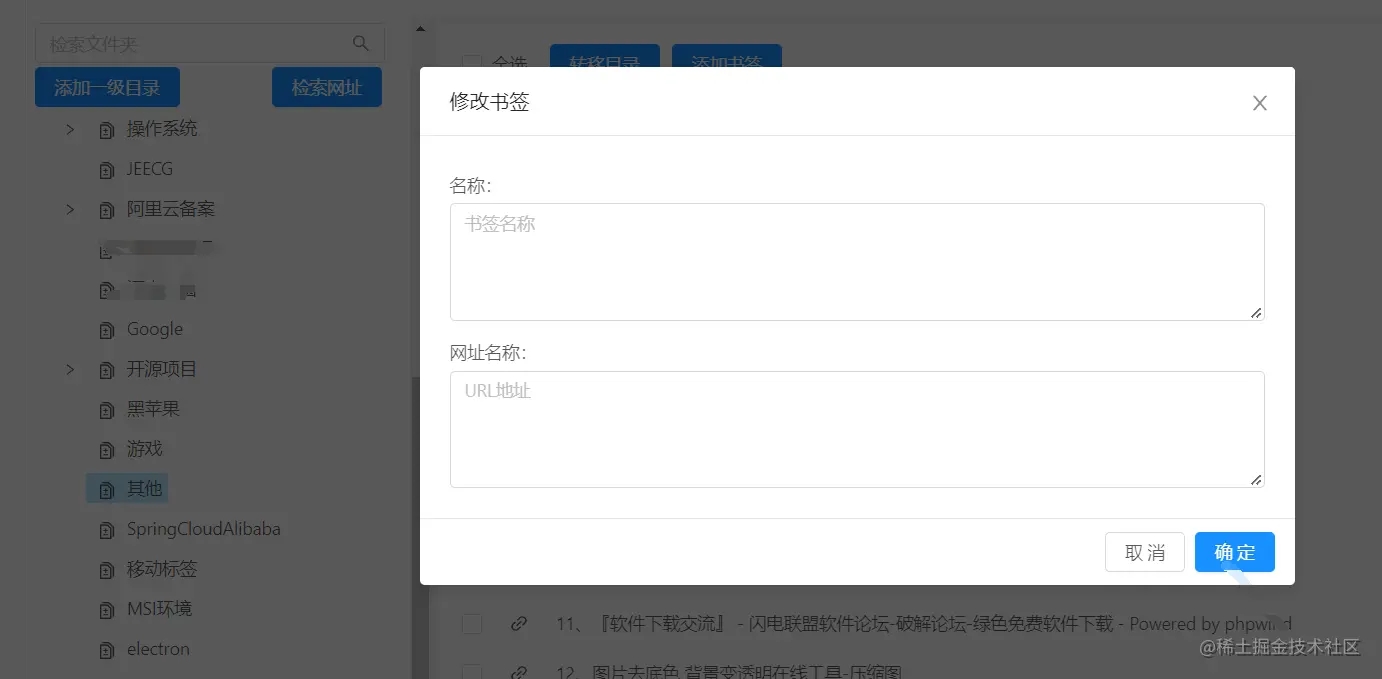Click the folder icon beside MSI环境

pos(107,610)
